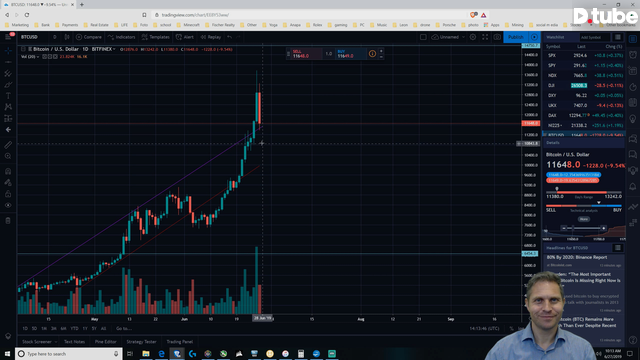The width and height of the screenshot is (640, 360).
Task: Open the TradingView hamburger menu
Action: point(8,37)
